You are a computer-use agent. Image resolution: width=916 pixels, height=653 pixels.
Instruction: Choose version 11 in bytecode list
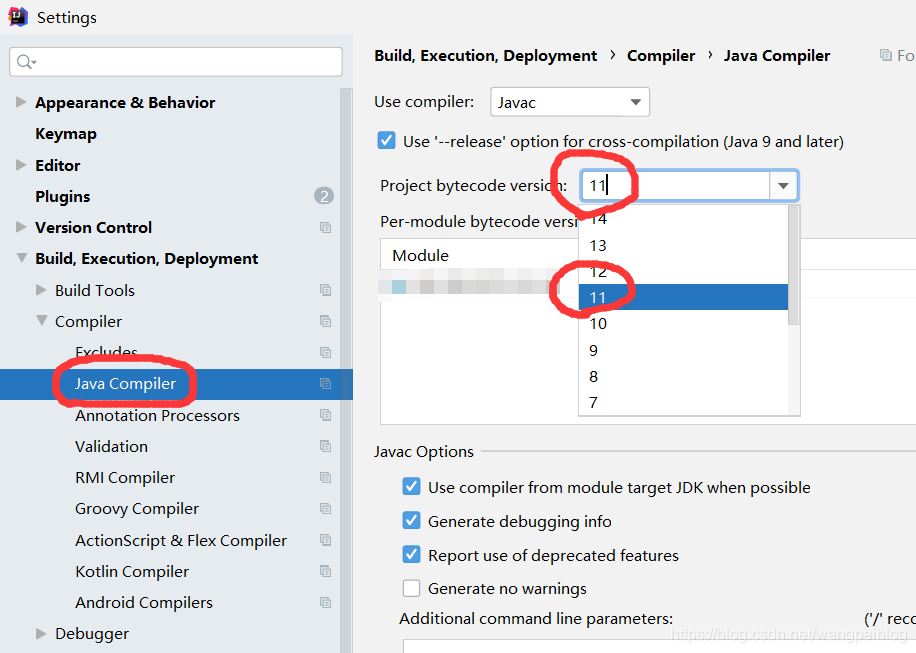683,297
